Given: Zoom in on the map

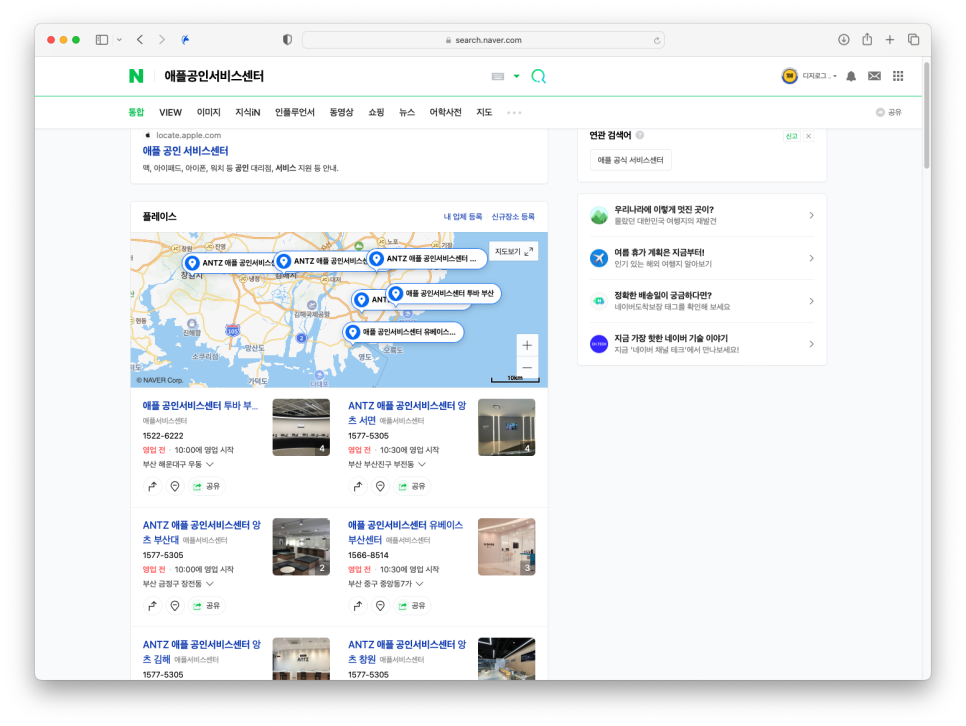Looking at the screenshot, I should pos(527,345).
